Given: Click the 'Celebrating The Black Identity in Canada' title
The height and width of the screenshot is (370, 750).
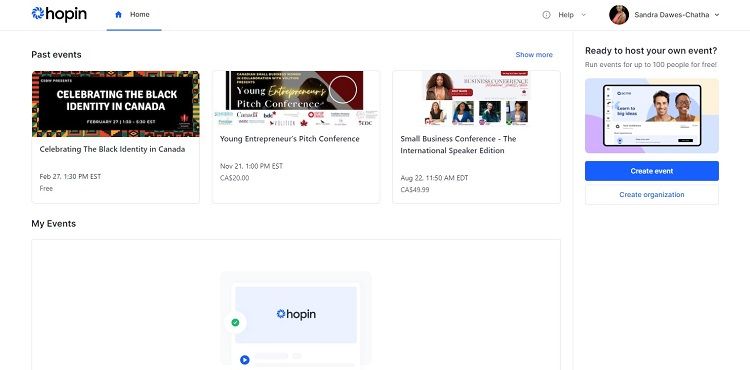Looking at the screenshot, I should (112, 149).
